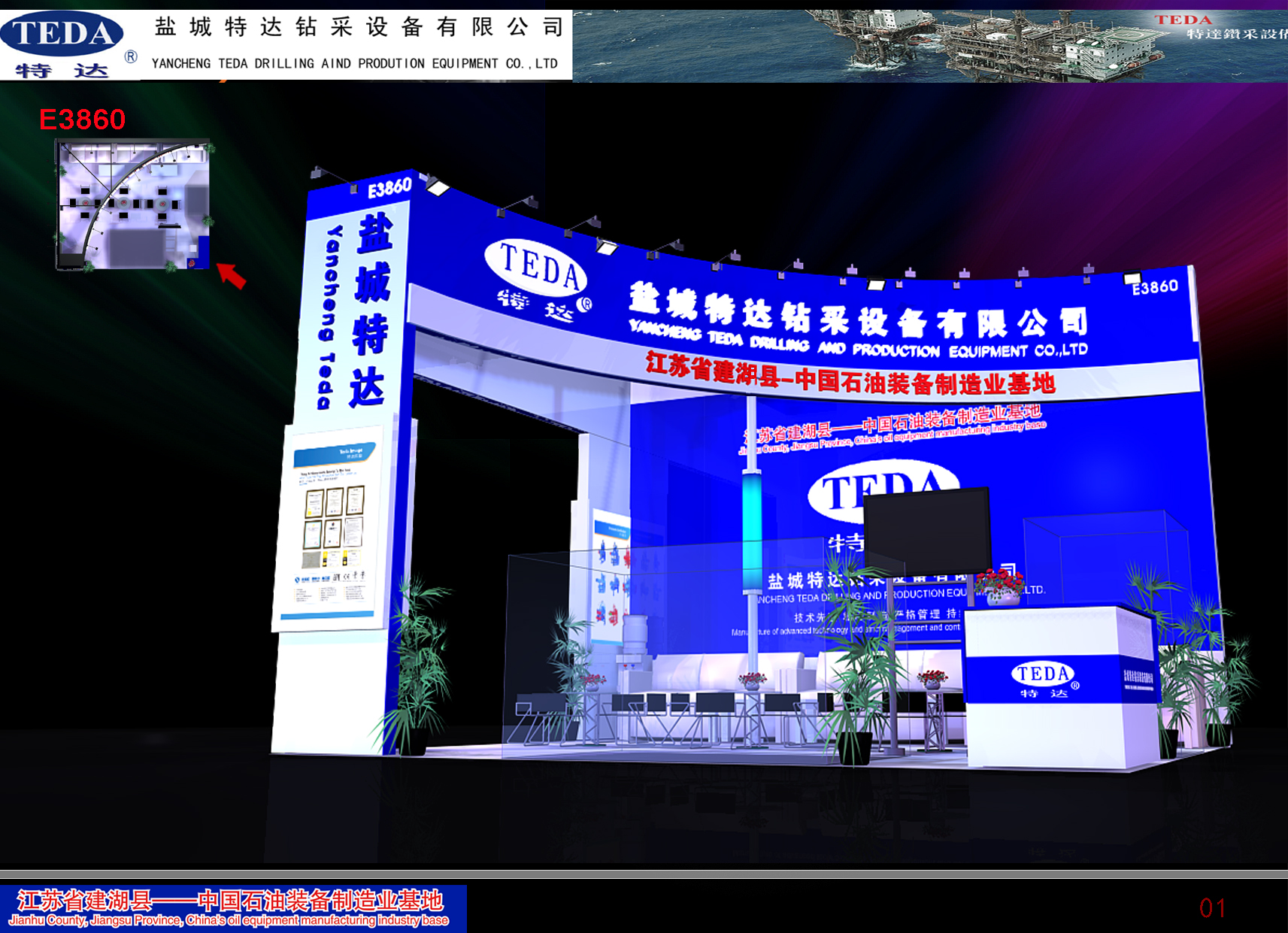Viewport: 1288px width, 933px height.
Task: Open the booth floor plan thumbnail
Action: coord(134,205)
